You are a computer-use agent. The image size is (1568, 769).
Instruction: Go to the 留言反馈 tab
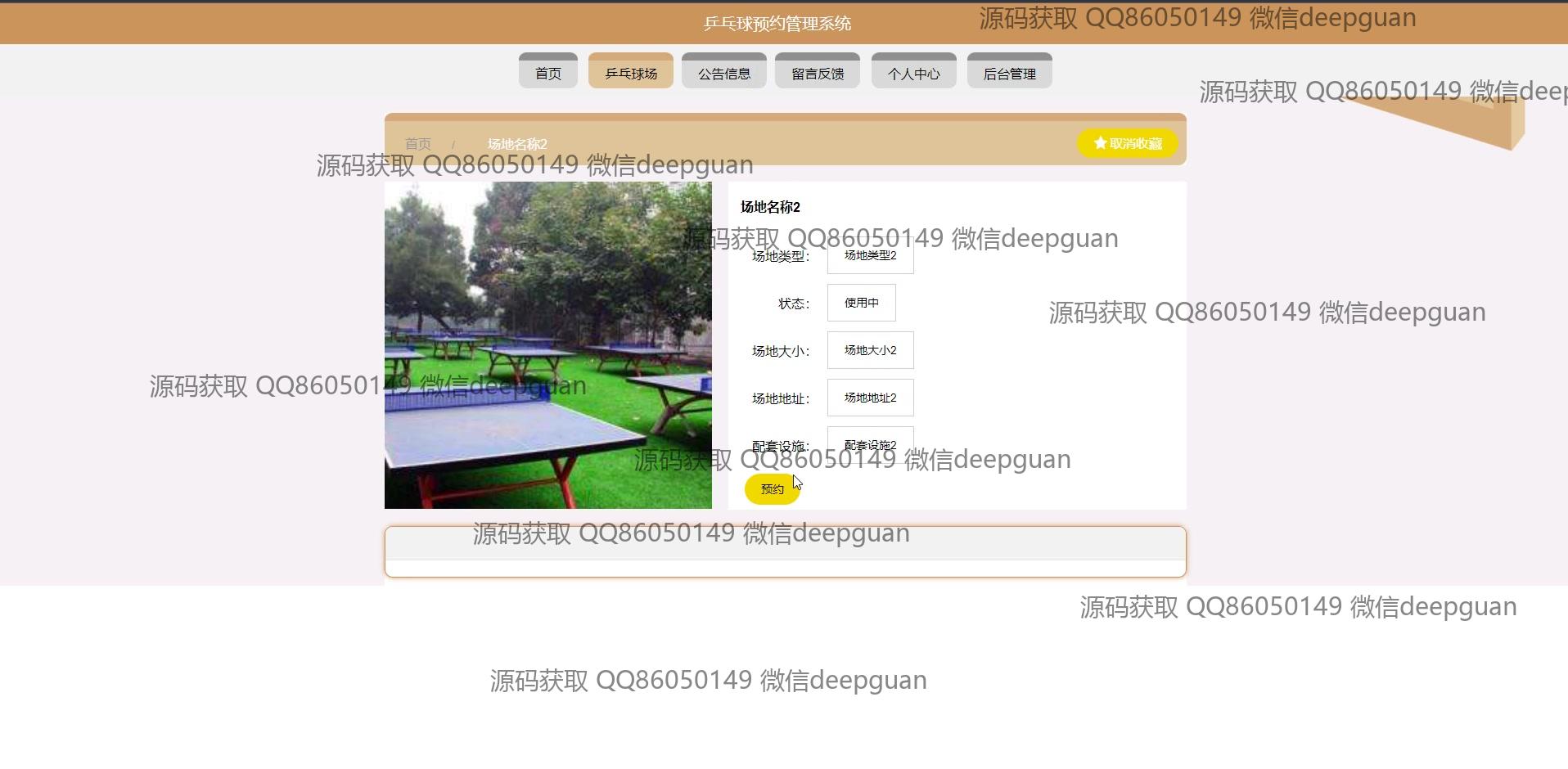pos(817,74)
